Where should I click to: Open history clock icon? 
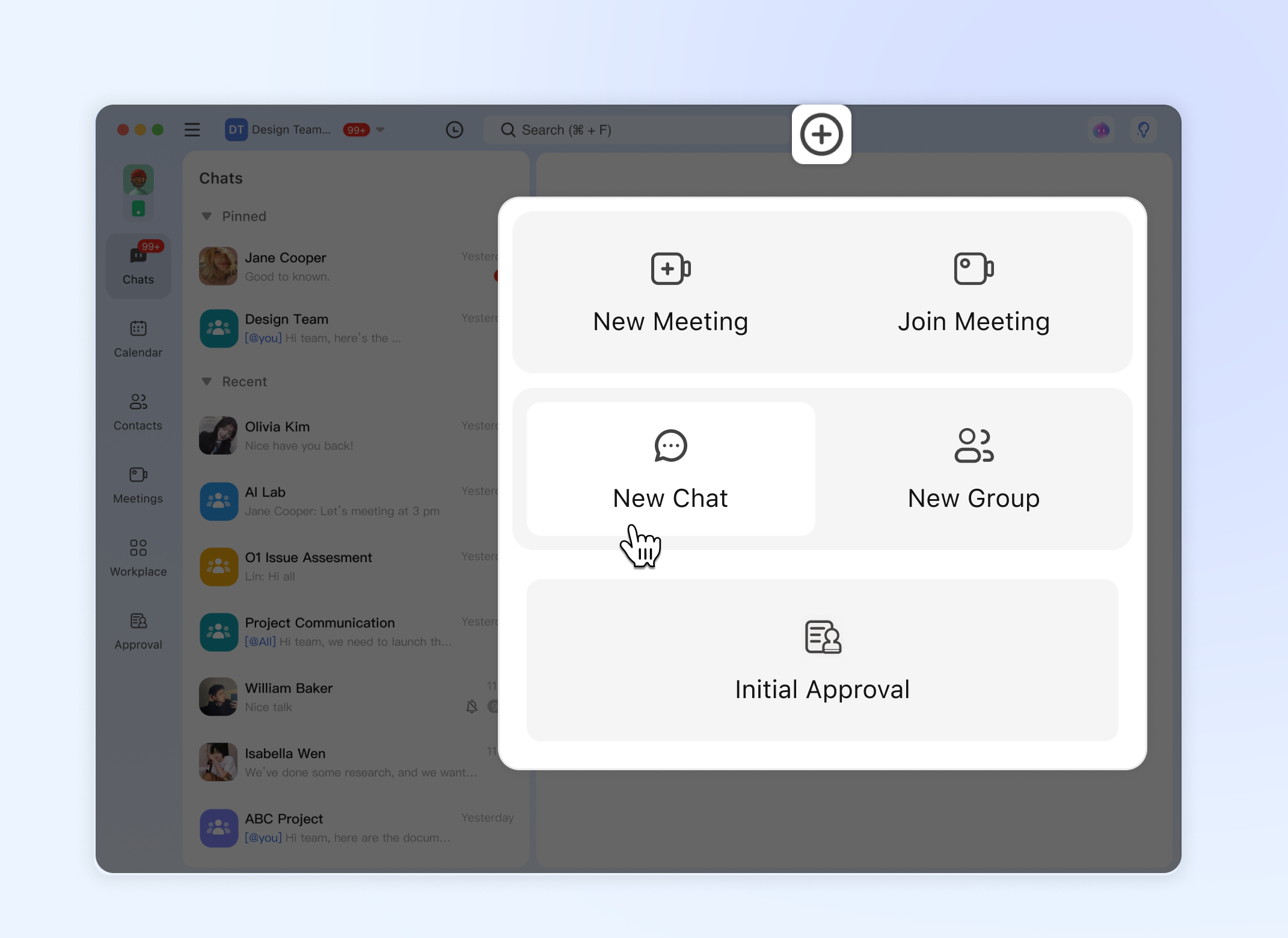pyautogui.click(x=455, y=130)
